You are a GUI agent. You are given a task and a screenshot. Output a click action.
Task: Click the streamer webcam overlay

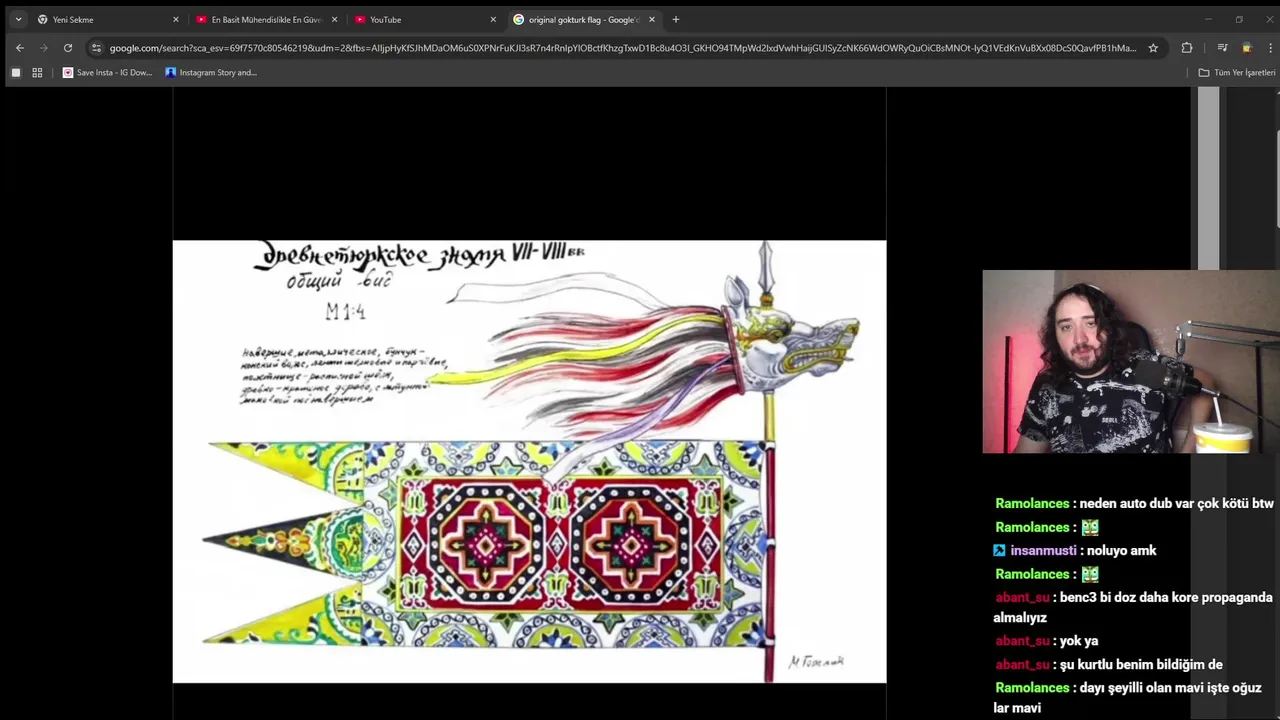1131,362
